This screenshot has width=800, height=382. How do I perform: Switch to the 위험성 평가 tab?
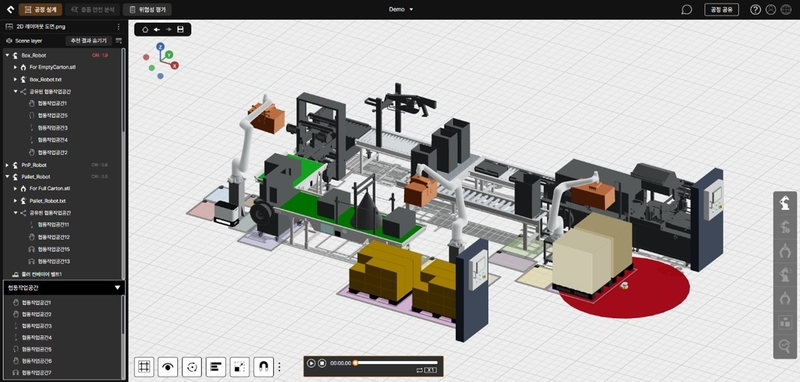pyautogui.click(x=147, y=10)
